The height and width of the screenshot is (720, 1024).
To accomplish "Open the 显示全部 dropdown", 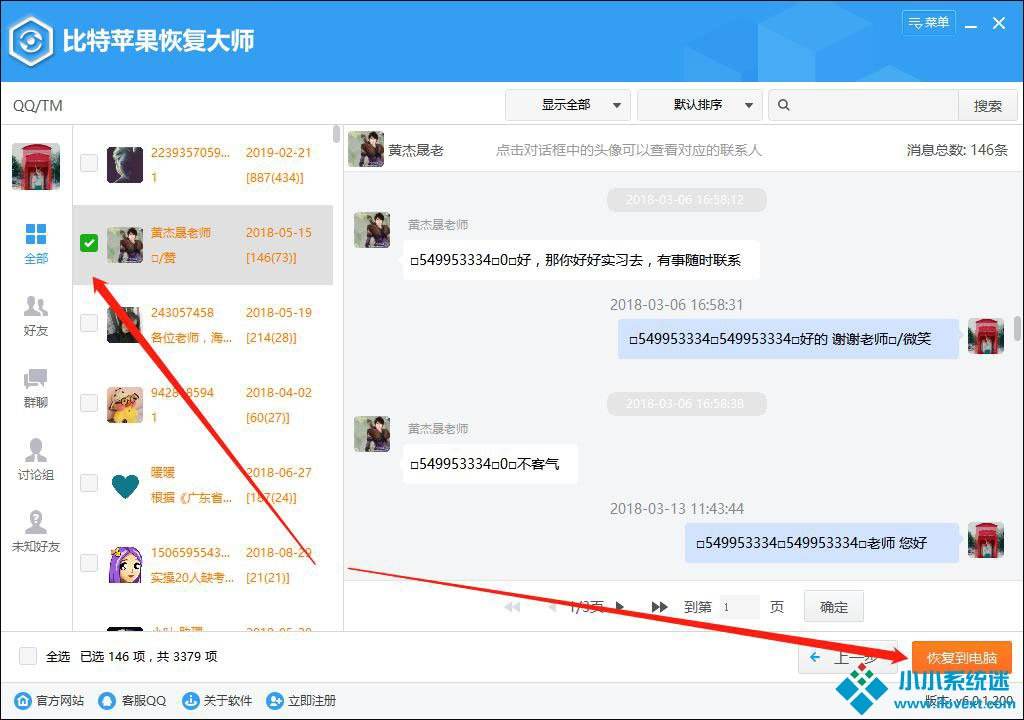I will [568, 105].
